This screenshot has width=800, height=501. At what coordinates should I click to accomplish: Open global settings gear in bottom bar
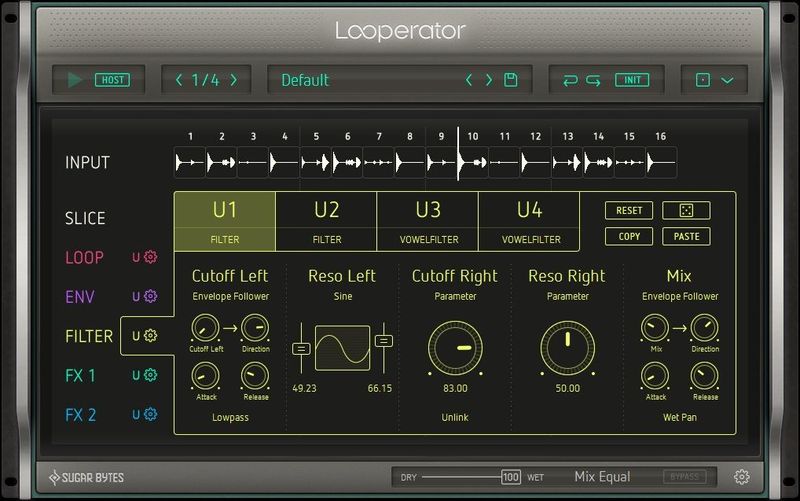click(x=741, y=477)
